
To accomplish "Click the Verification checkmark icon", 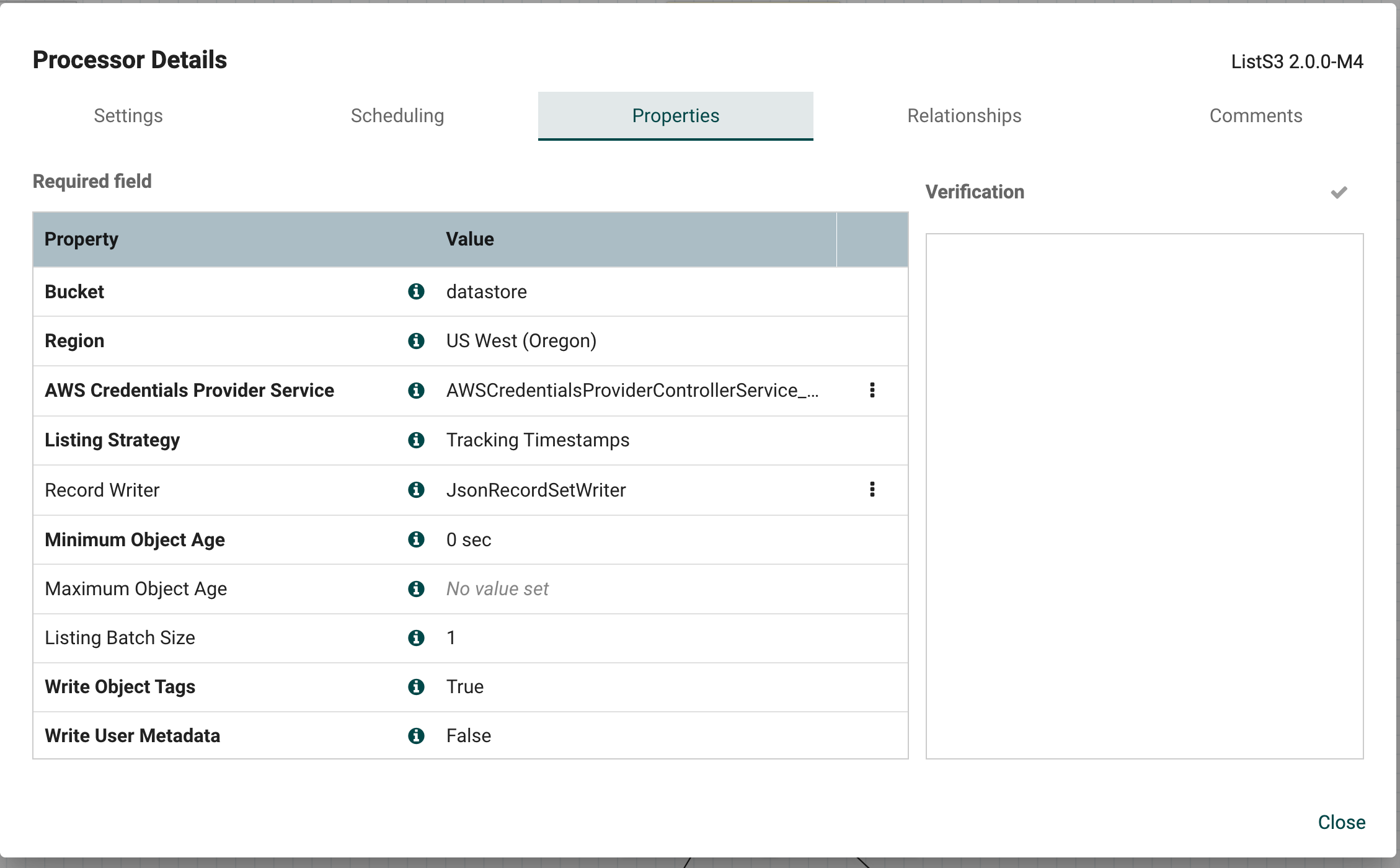I will click(1339, 192).
